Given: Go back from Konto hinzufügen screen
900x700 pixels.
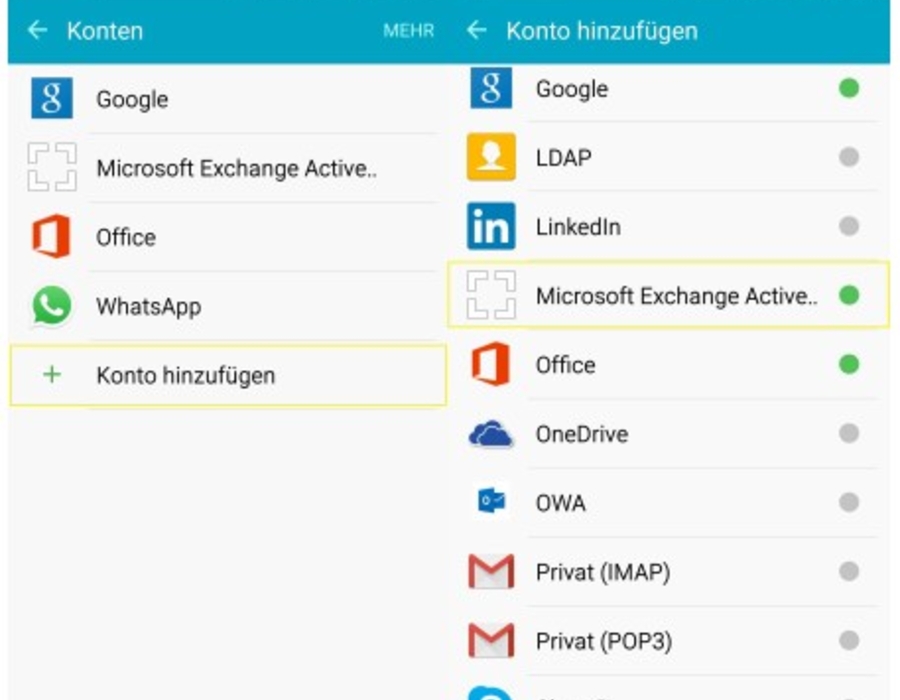Looking at the screenshot, I should coord(476,30).
